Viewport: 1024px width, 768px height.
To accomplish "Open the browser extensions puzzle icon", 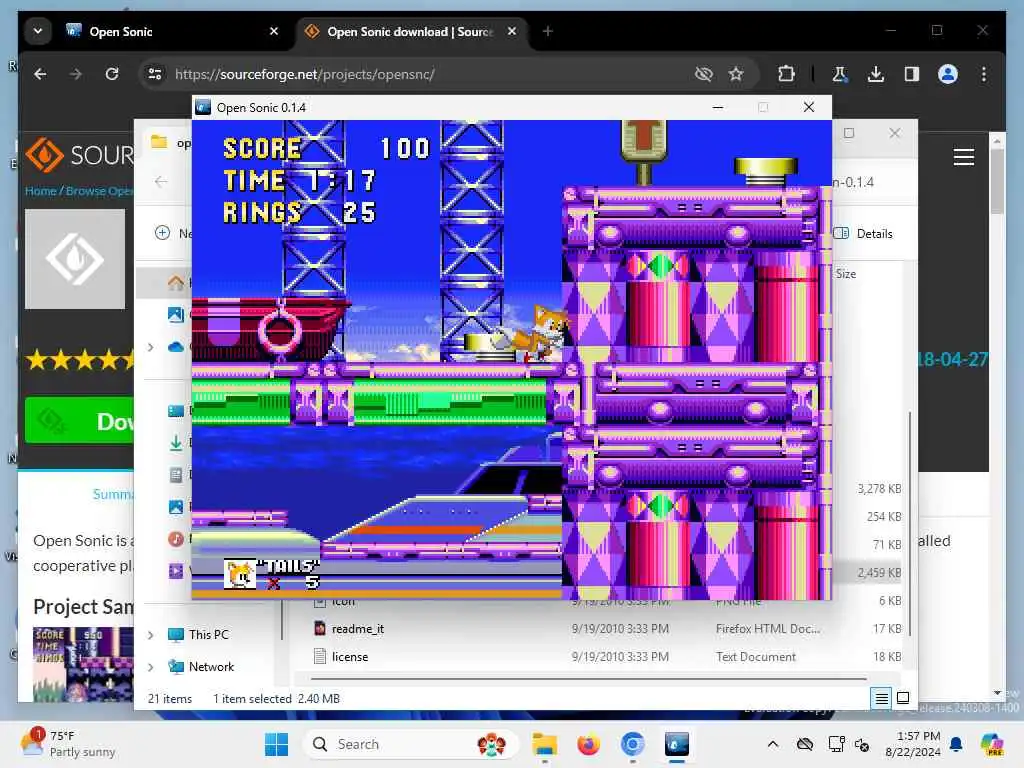I will (x=786, y=74).
